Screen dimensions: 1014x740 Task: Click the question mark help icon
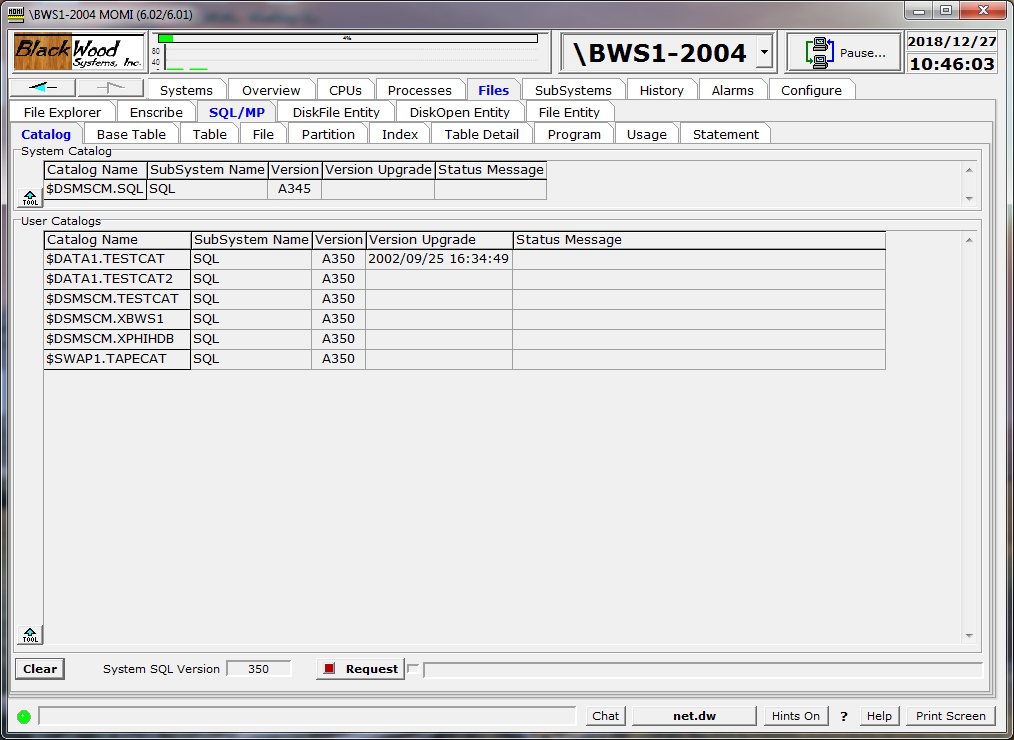click(844, 716)
